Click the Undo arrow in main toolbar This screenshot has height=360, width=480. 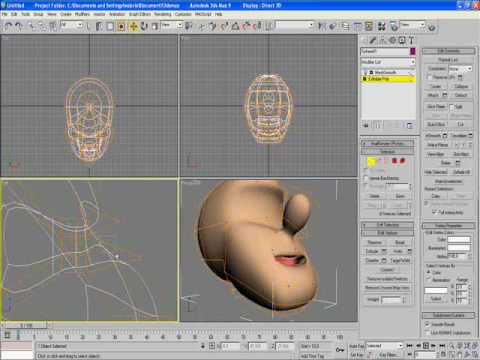coord(9,26)
